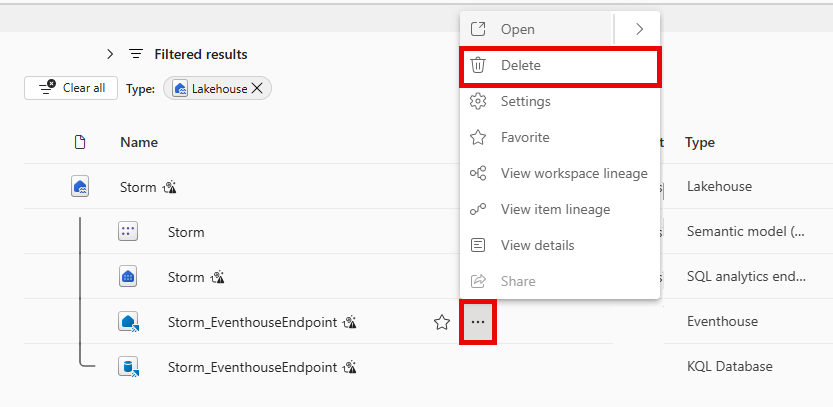833x407 pixels.
Task: Click the Favorite star icon in context menu
Action: 479,138
